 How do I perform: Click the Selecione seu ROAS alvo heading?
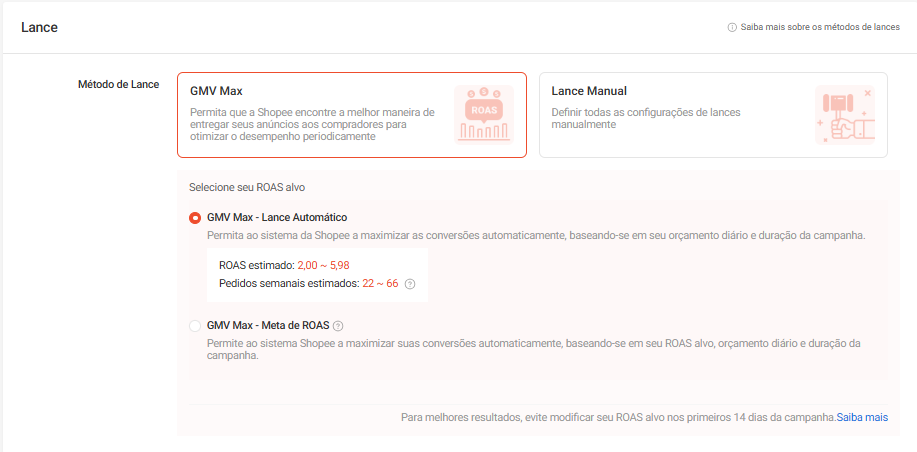pyautogui.click(x=247, y=187)
